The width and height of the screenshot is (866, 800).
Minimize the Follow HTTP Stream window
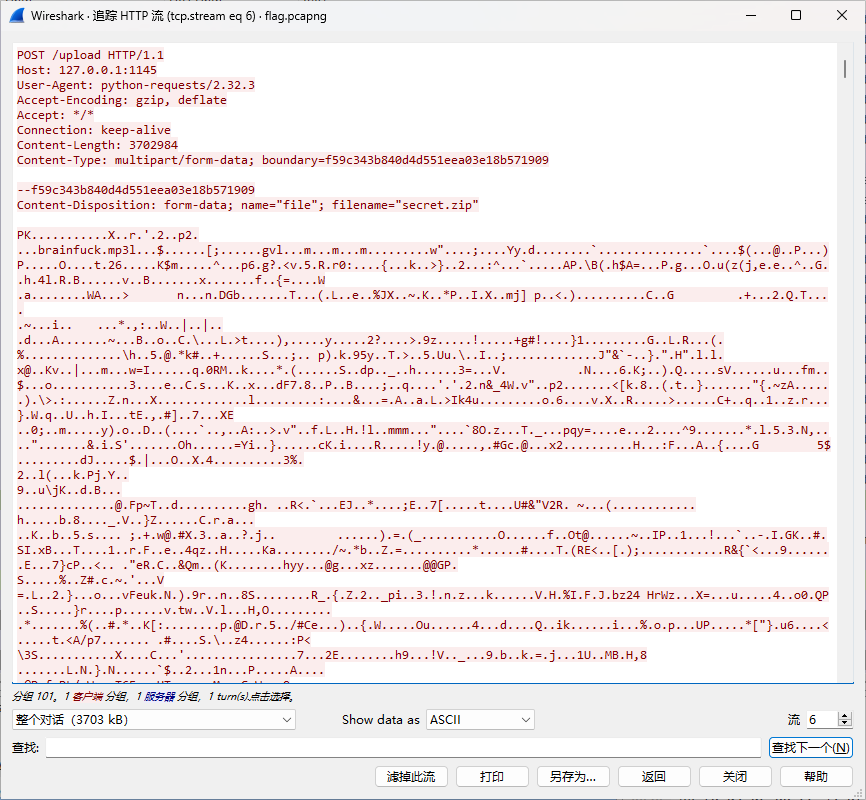coord(749,16)
